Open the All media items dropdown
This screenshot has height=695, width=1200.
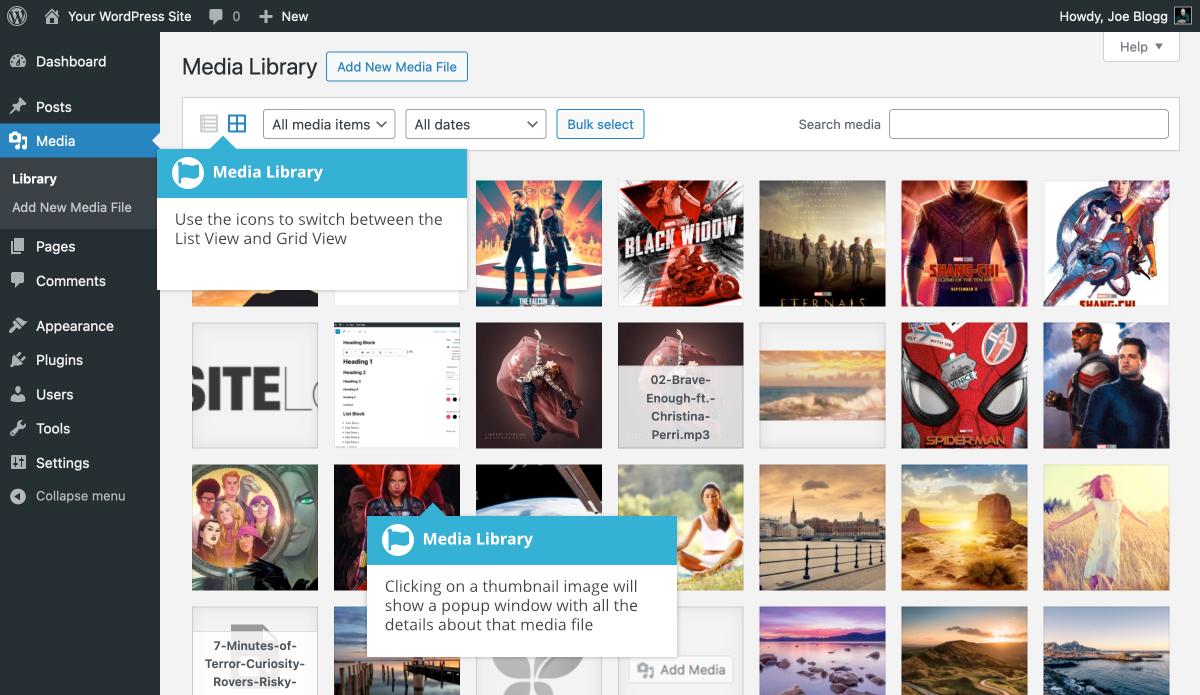click(x=329, y=124)
